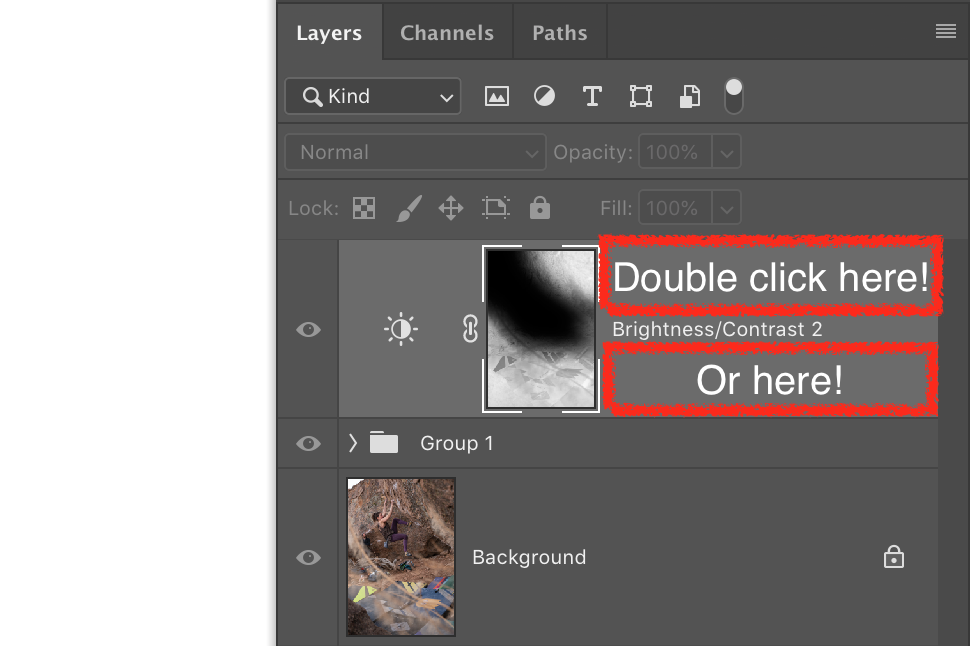Image resolution: width=970 pixels, height=646 pixels.
Task: Click the mask link chain icon
Action: [470, 329]
